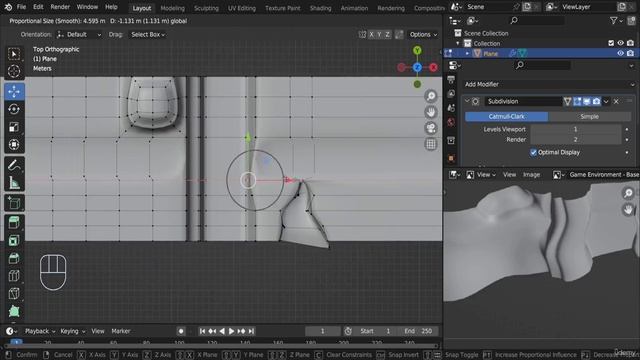This screenshot has width=640, height=360.
Task: Select the Inset Faces tool
Action: (x=14, y=240)
